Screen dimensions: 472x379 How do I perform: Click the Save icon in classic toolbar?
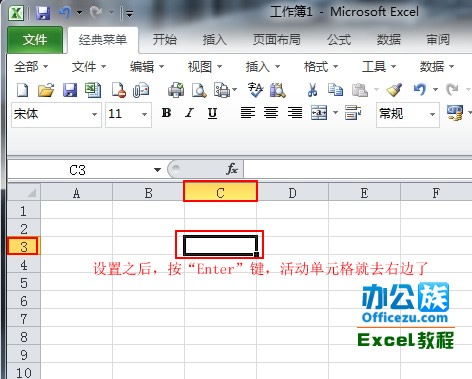(x=70, y=90)
